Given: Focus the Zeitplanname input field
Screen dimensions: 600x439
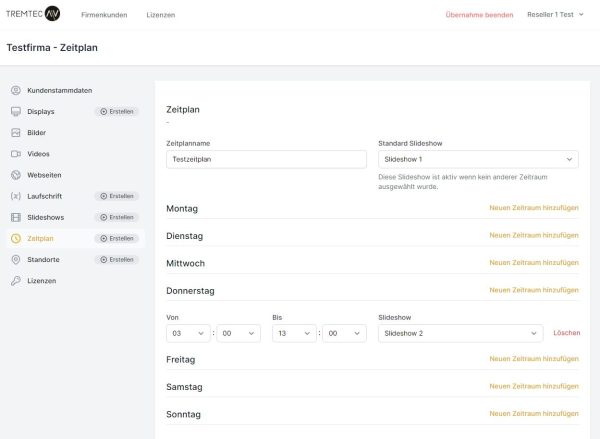Looking at the screenshot, I should (x=266, y=159).
